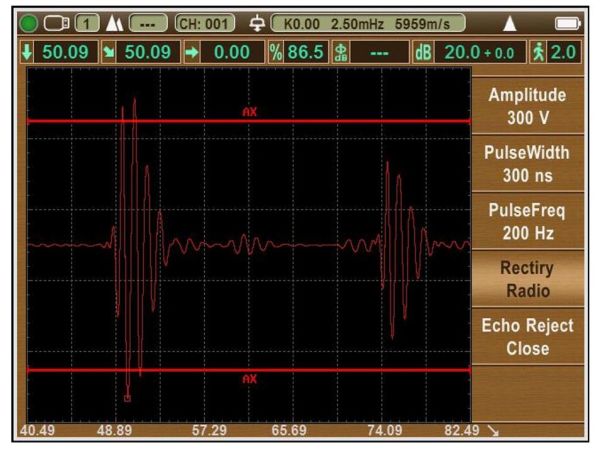
Task: Click the probe transducer icon
Action: 257,24
